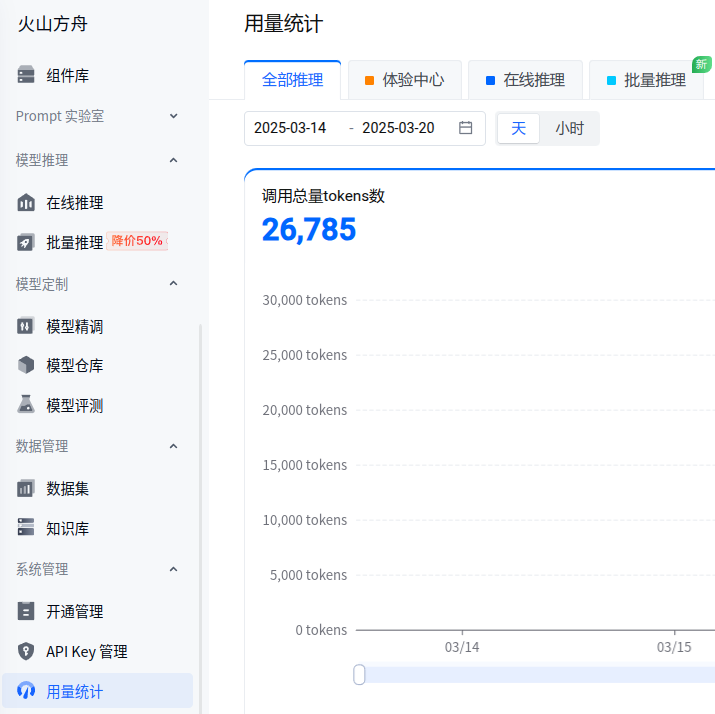
Task: Click the 调用总量tokens数 label
Action: tap(323, 196)
